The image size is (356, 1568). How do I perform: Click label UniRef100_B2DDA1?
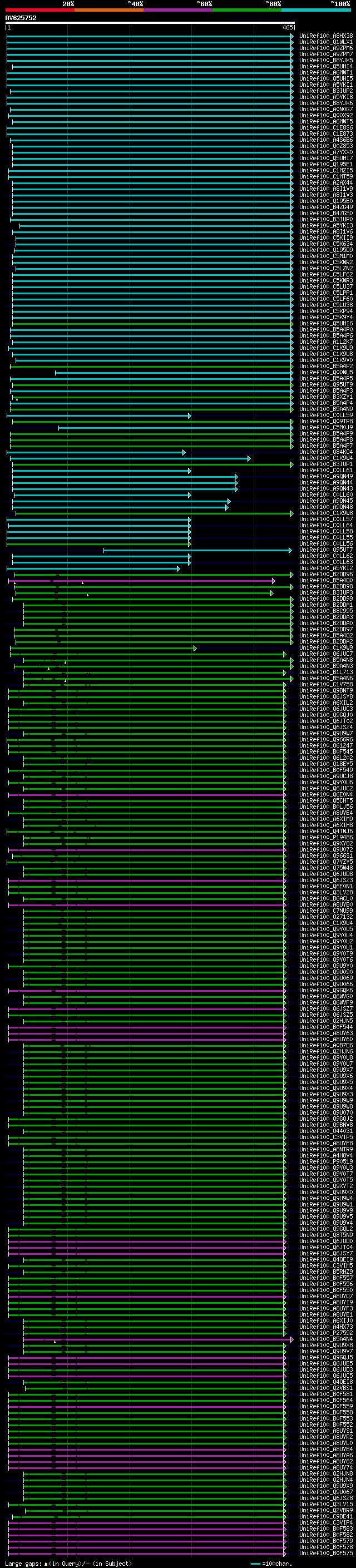coord(326,605)
